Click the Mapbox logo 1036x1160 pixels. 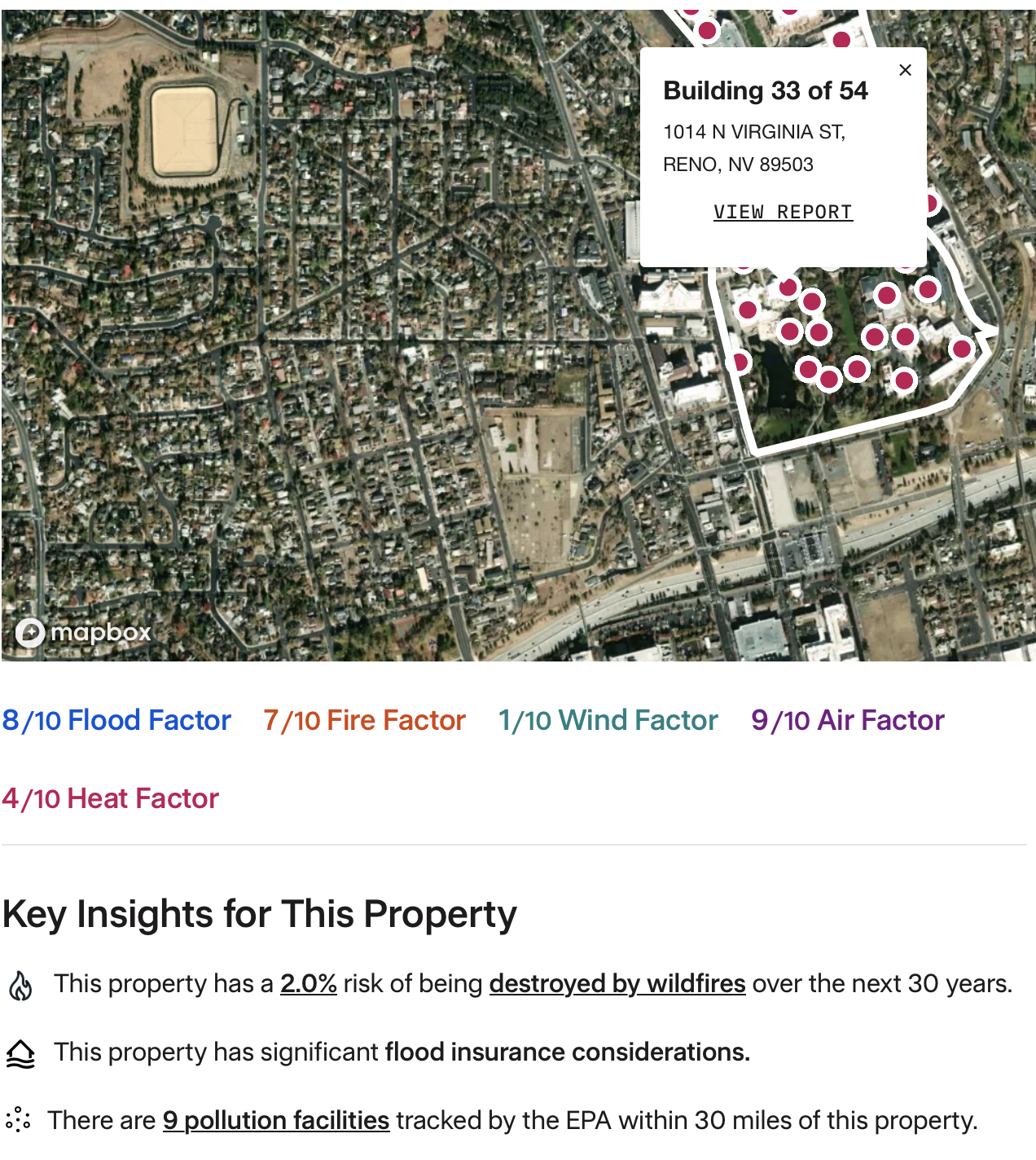click(x=83, y=632)
